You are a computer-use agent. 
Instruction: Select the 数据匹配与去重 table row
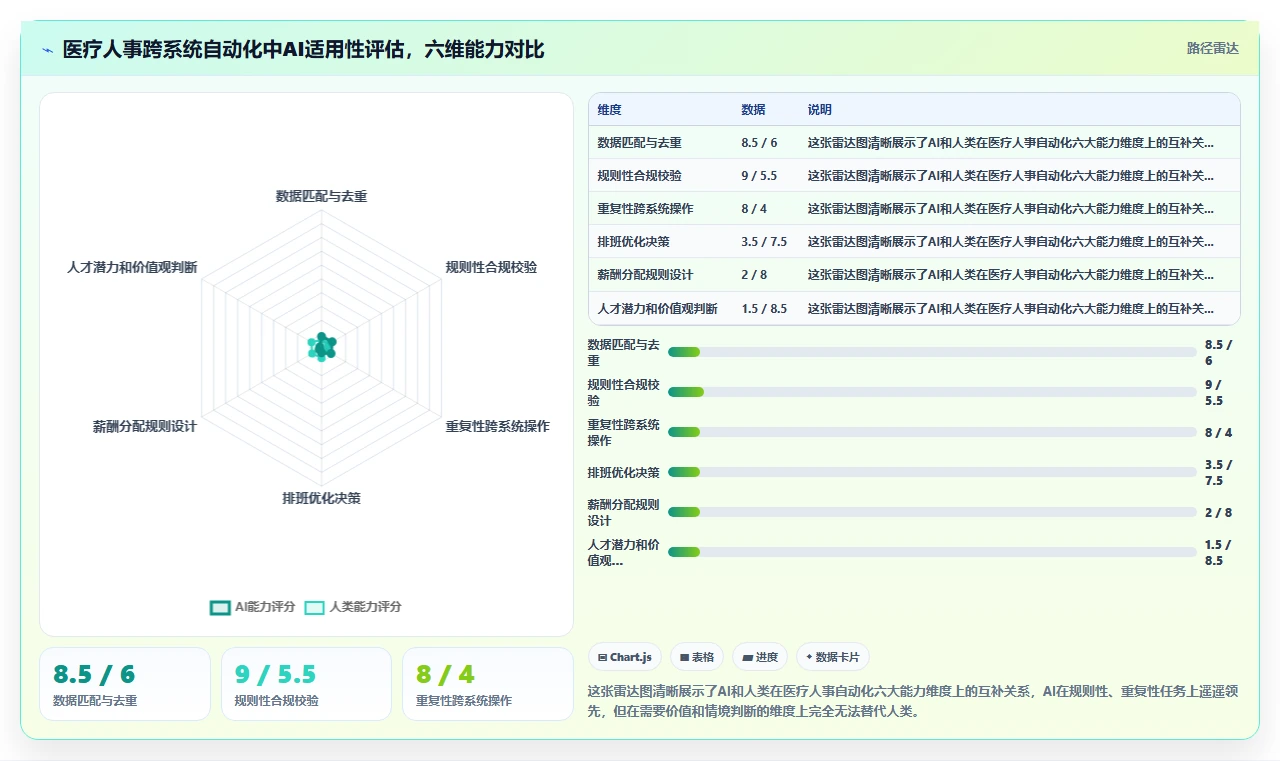pos(914,143)
